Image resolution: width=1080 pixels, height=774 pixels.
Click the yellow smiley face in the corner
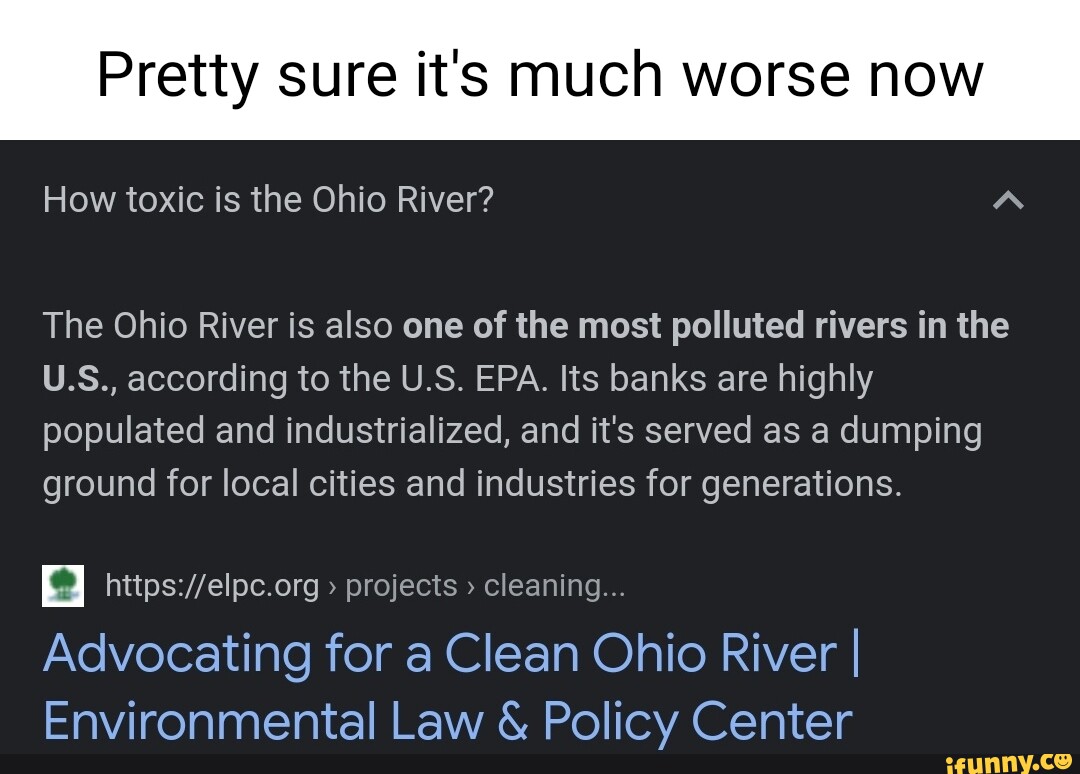pos(1064,762)
